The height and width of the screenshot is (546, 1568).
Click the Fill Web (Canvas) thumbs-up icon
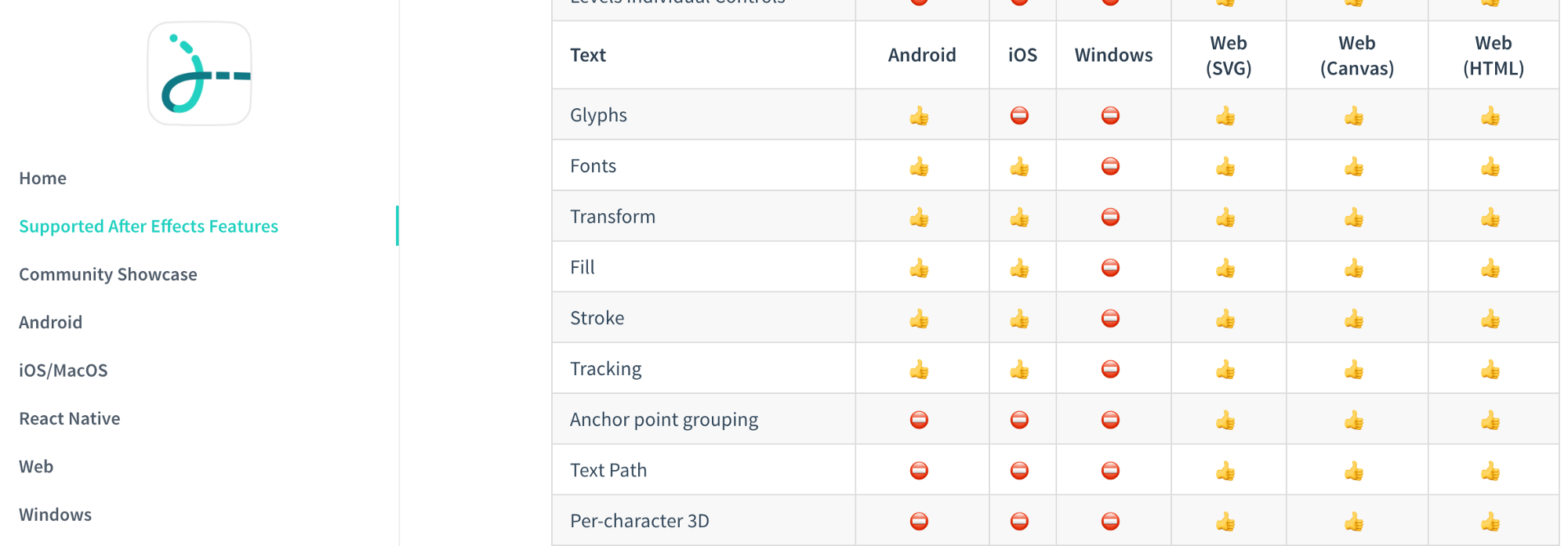pos(1354,269)
